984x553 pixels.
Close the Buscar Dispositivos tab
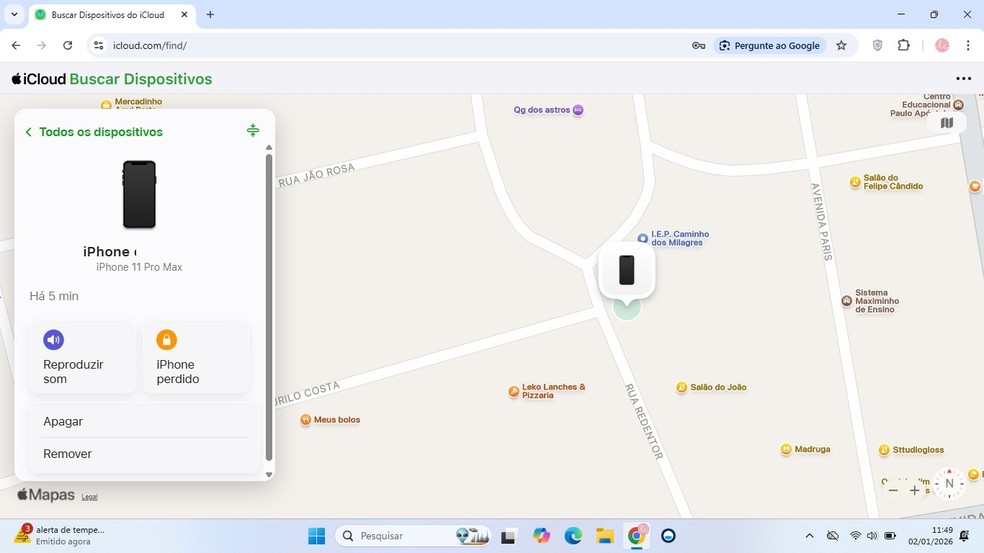point(184,14)
